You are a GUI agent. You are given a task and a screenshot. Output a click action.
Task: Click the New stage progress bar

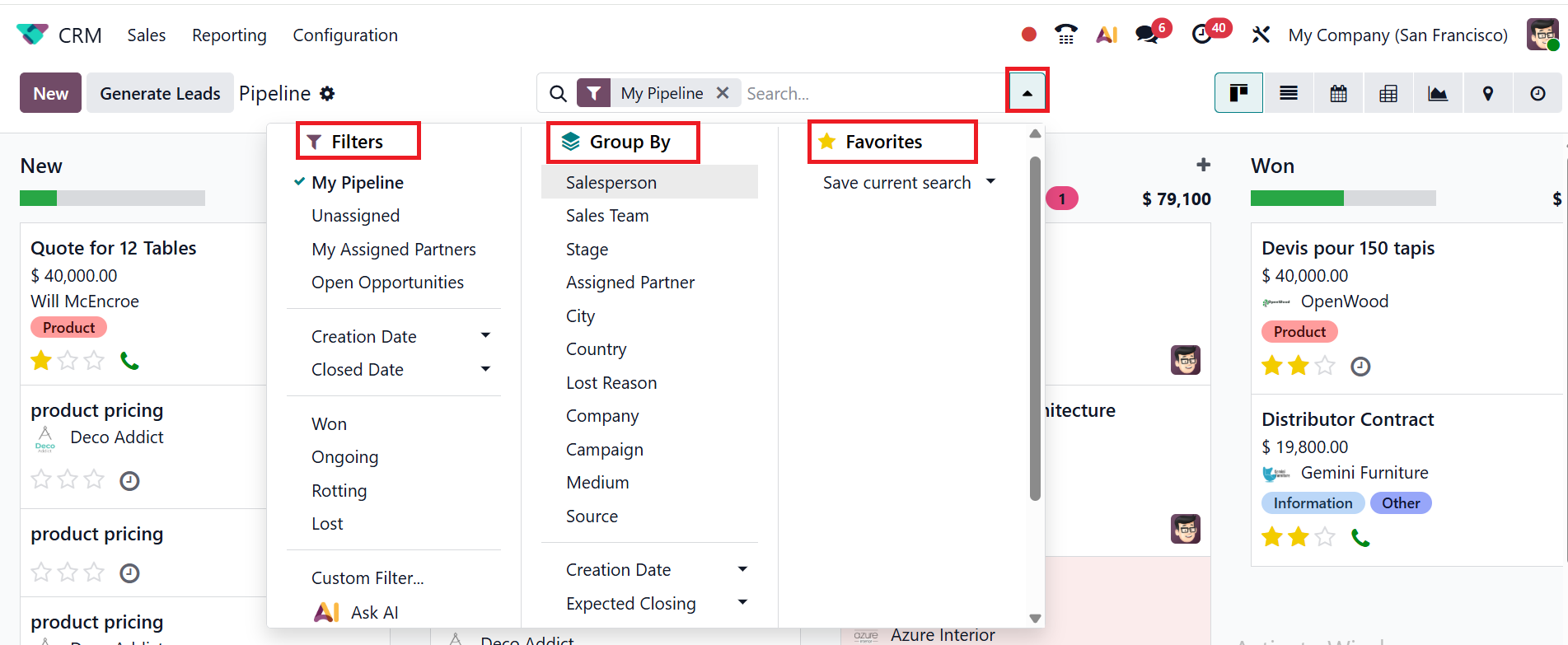click(112, 199)
